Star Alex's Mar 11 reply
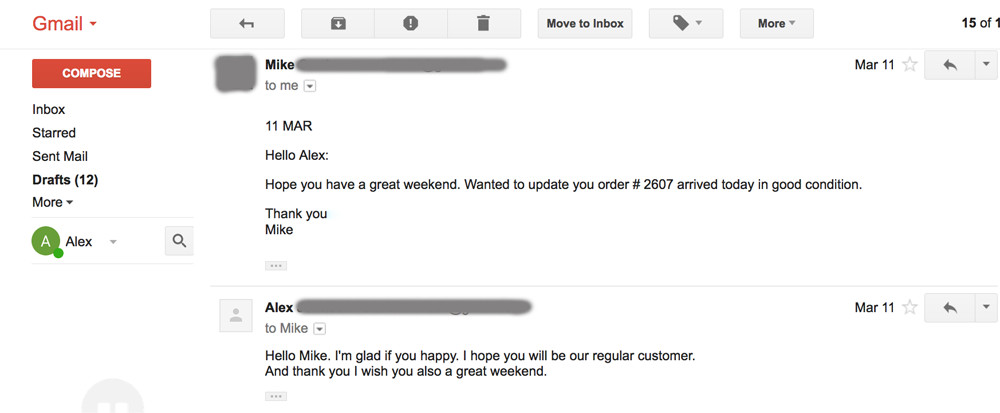 tap(910, 308)
